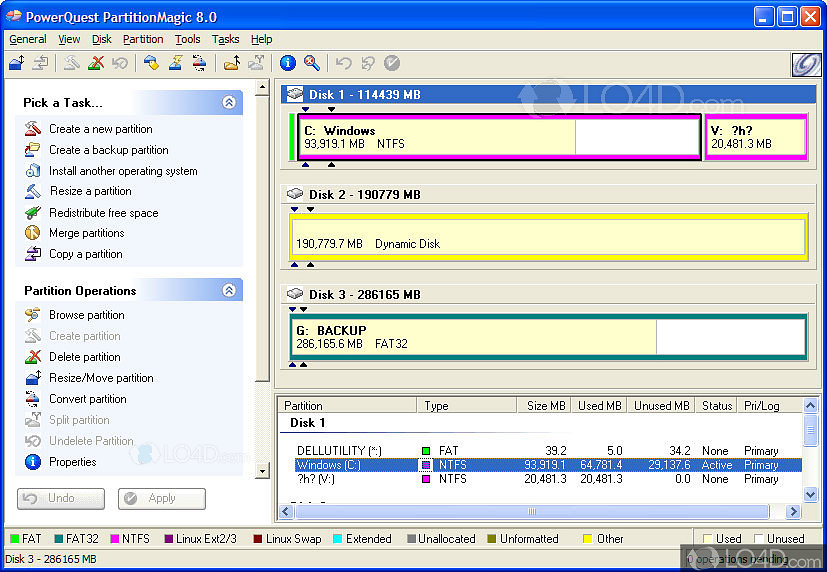This screenshot has width=827, height=572.
Task: Click the Create partition hammer toolbar icon
Action: point(71,63)
